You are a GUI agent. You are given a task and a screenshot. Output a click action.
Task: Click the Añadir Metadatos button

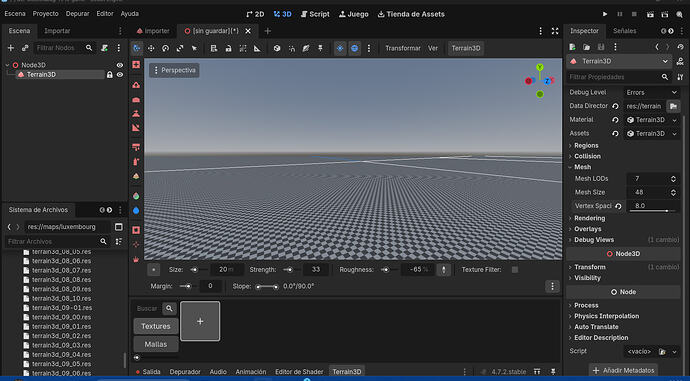pyautogui.click(x=623, y=370)
